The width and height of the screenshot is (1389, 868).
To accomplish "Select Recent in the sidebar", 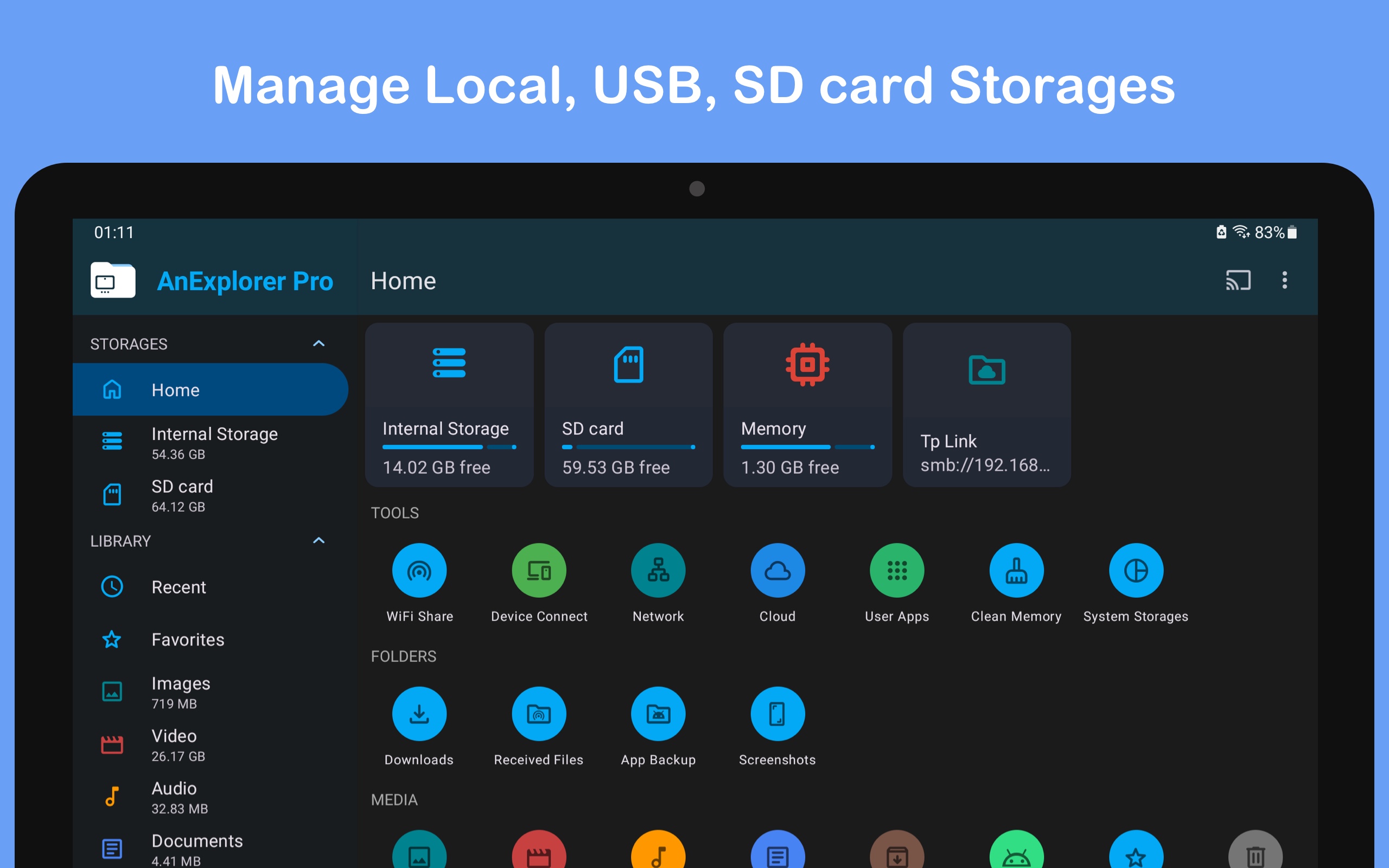I will pyautogui.click(x=179, y=586).
